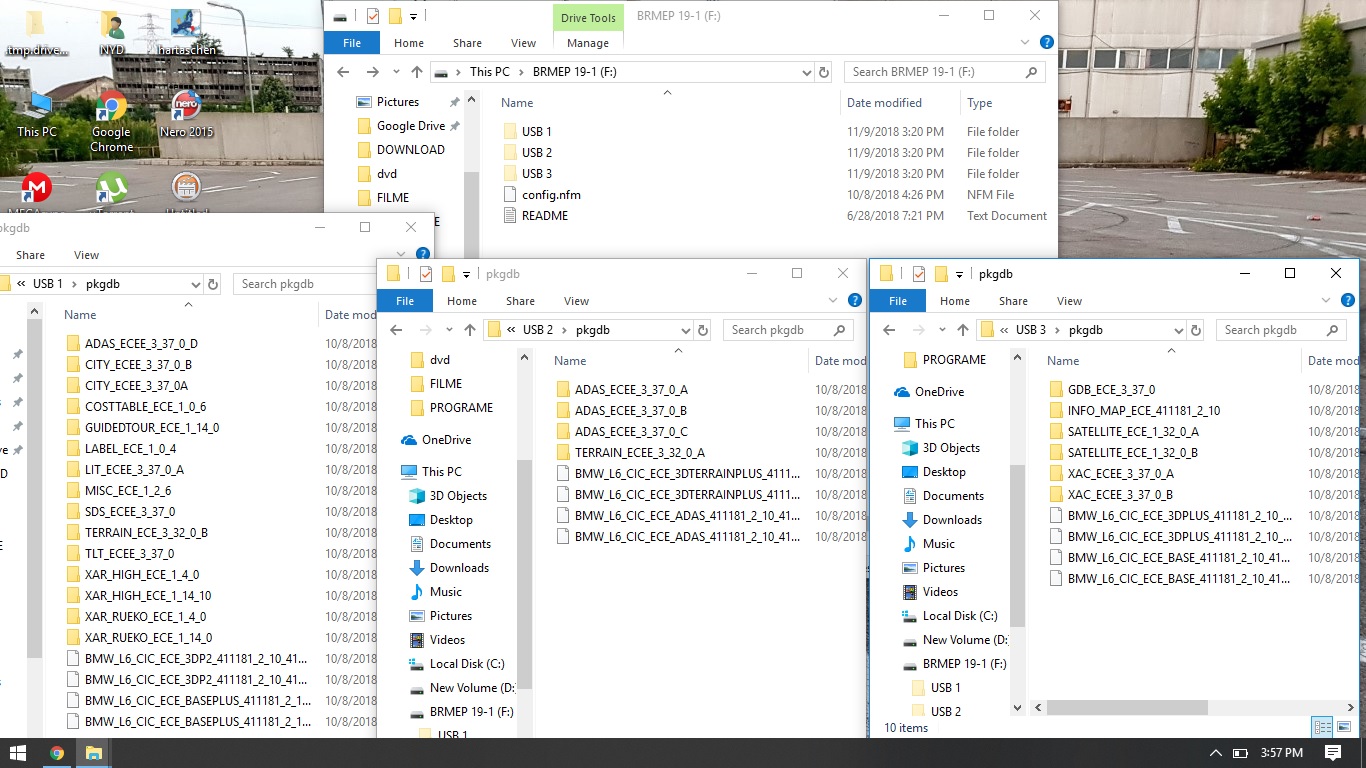Open the Manage tab under Drive Tools
Image resolution: width=1366 pixels, height=768 pixels.
588,43
